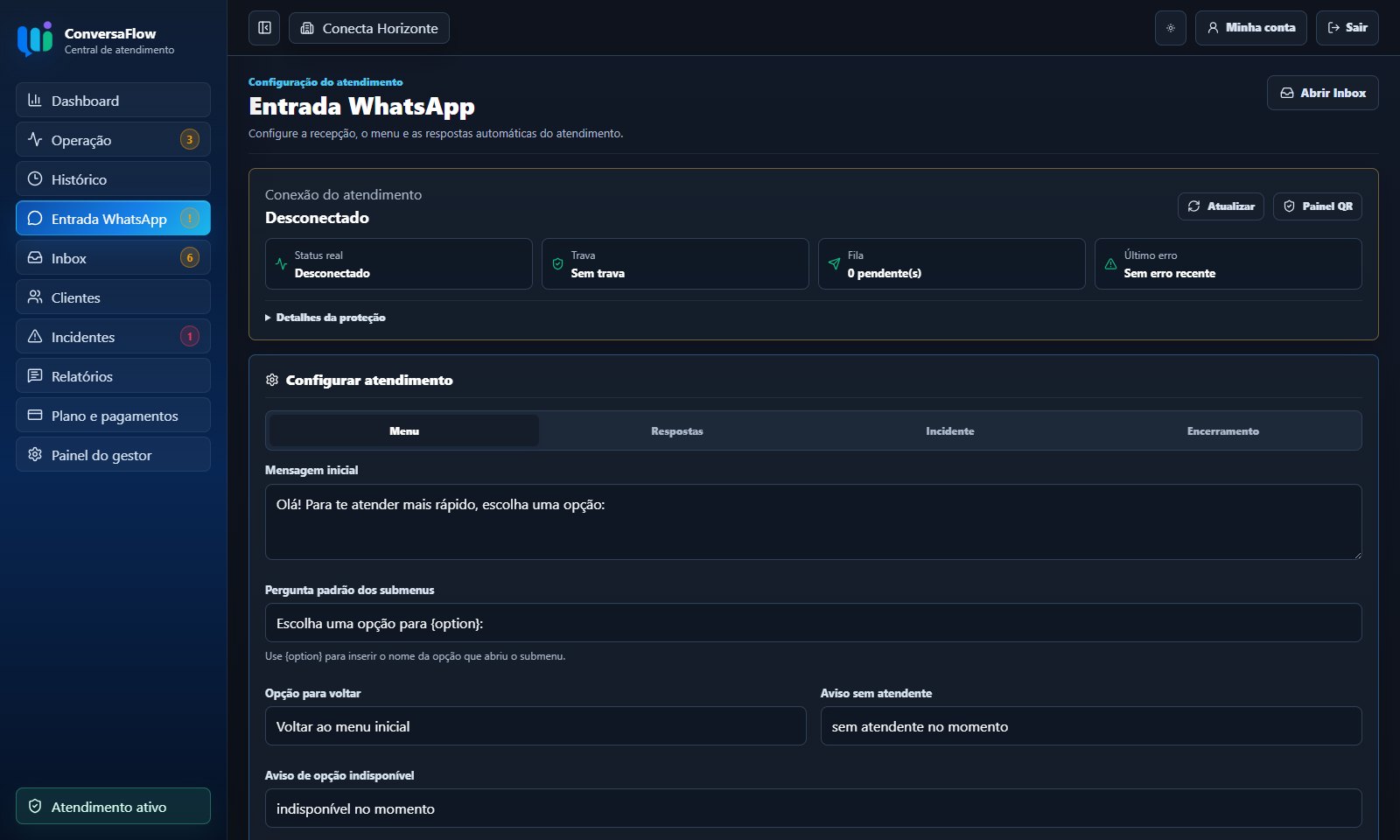Click the Inbox badge showing 6
The height and width of the screenshot is (840, 1400).
pyautogui.click(x=190, y=257)
